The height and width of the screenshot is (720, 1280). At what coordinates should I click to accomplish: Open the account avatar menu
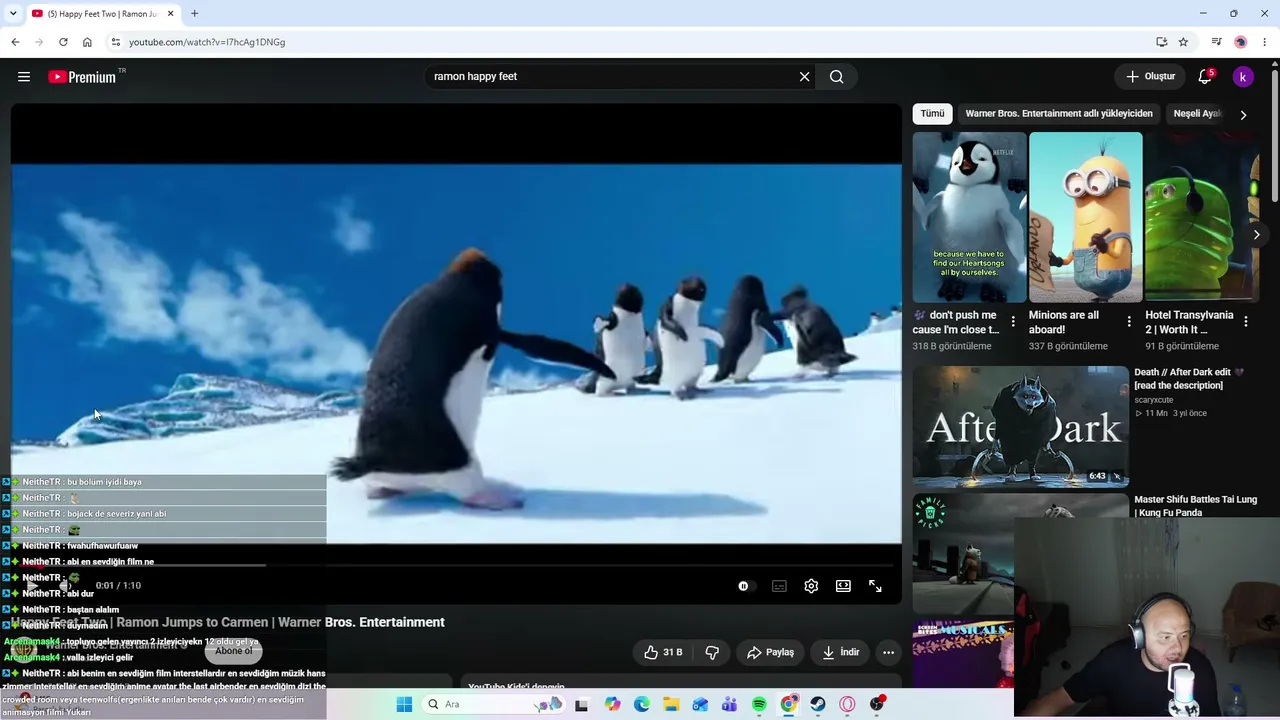coord(1243,77)
